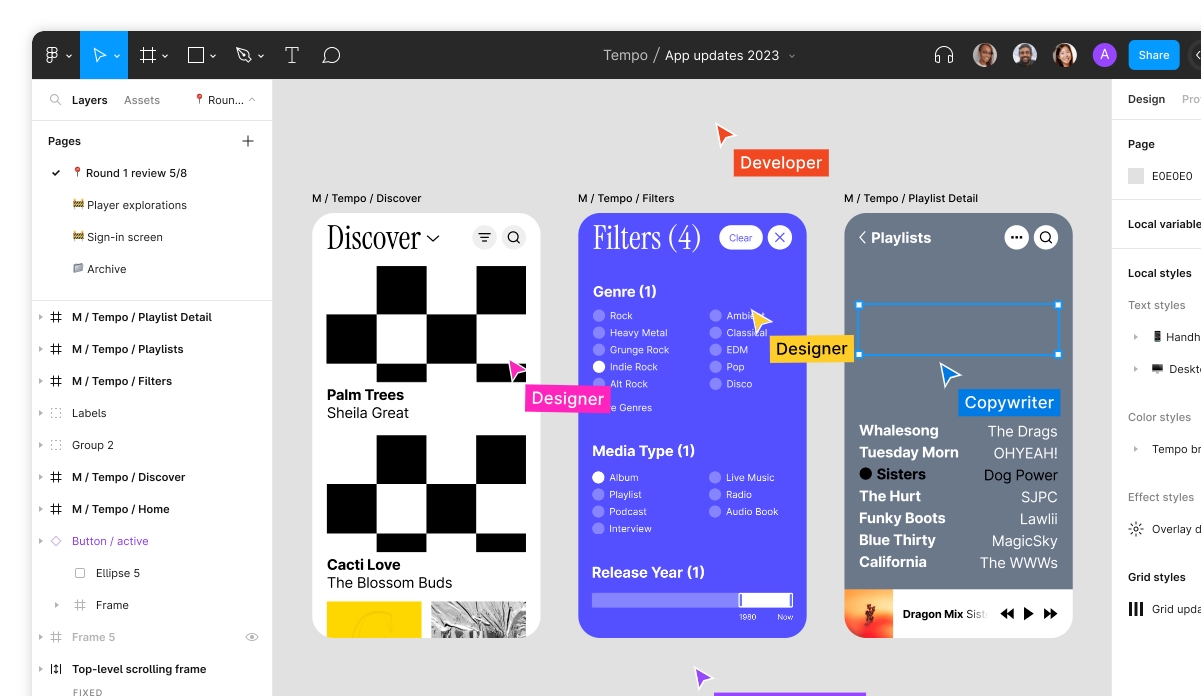Search layers using the magnifier icon
This screenshot has height=696, width=1201.
(x=56, y=100)
